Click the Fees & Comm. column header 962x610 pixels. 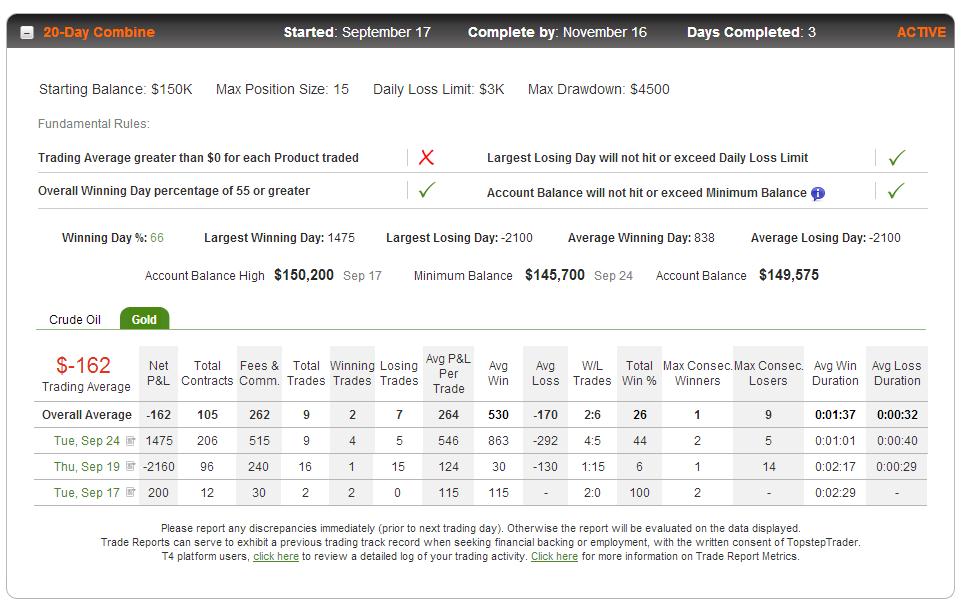pyautogui.click(x=259, y=373)
